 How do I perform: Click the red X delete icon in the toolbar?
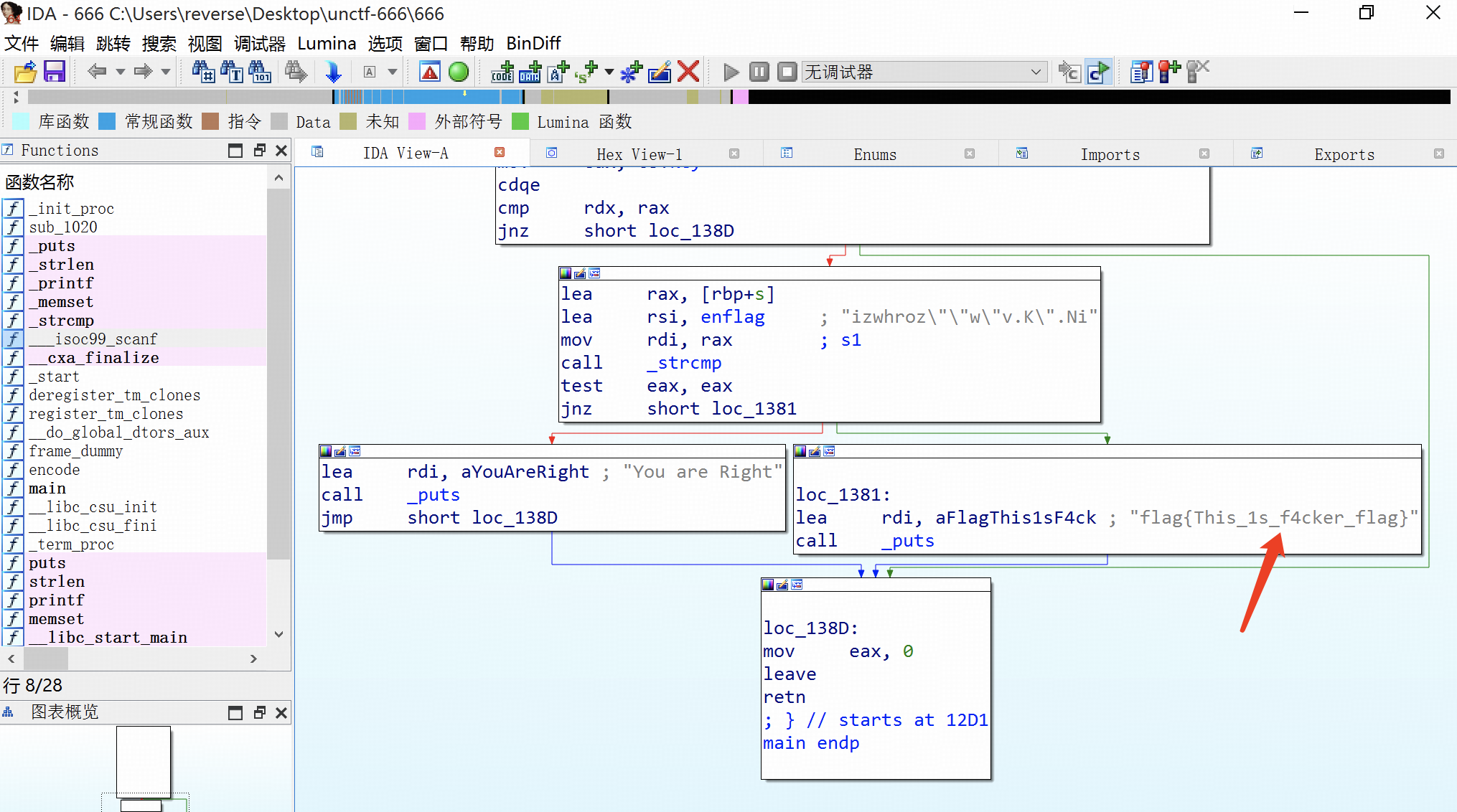tap(688, 72)
